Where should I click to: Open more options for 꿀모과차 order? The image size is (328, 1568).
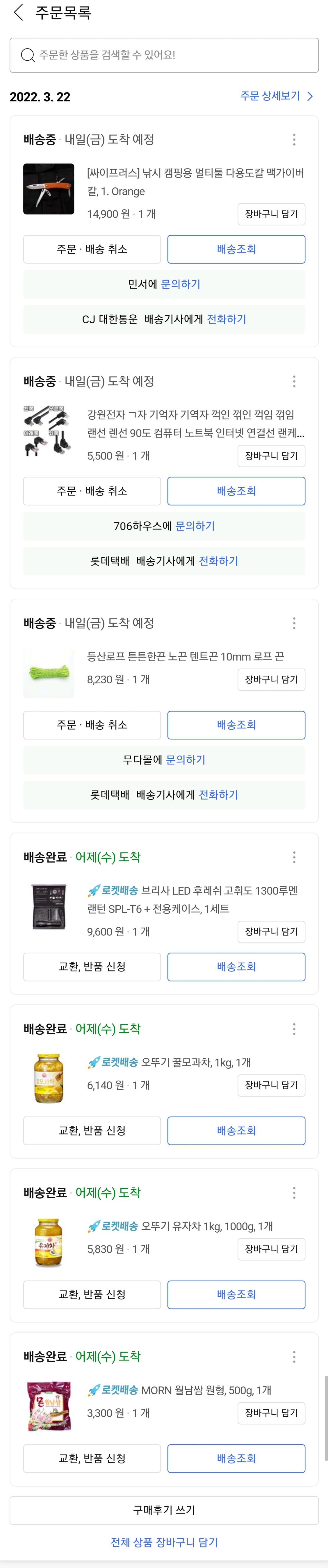pos(294,1029)
